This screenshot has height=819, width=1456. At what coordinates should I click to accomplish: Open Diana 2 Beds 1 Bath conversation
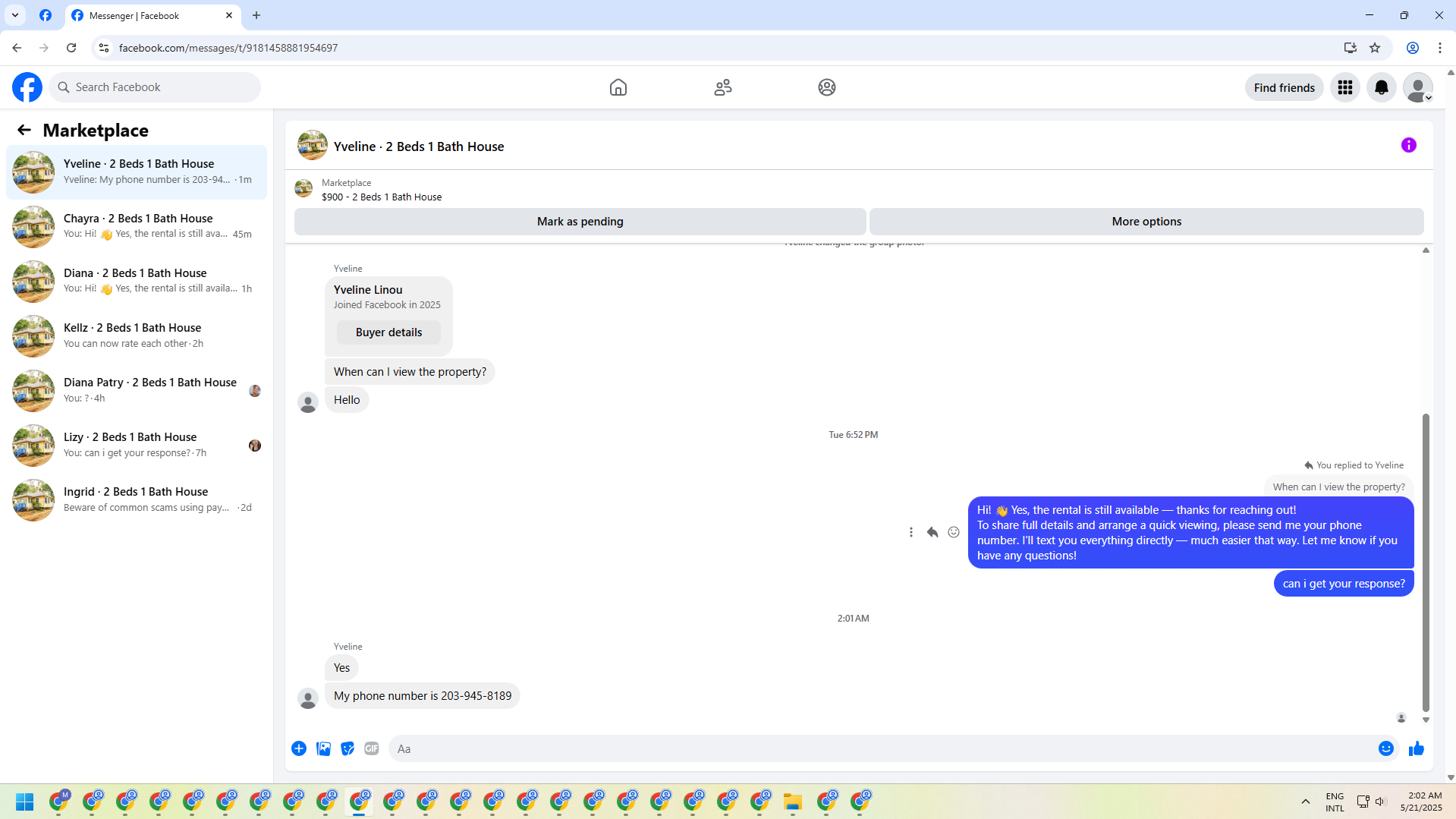137,282
